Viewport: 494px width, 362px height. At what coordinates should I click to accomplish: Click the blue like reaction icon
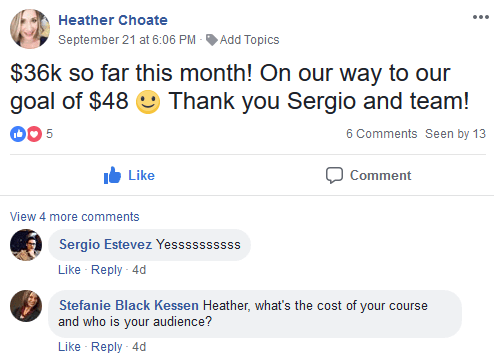tap(18, 134)
